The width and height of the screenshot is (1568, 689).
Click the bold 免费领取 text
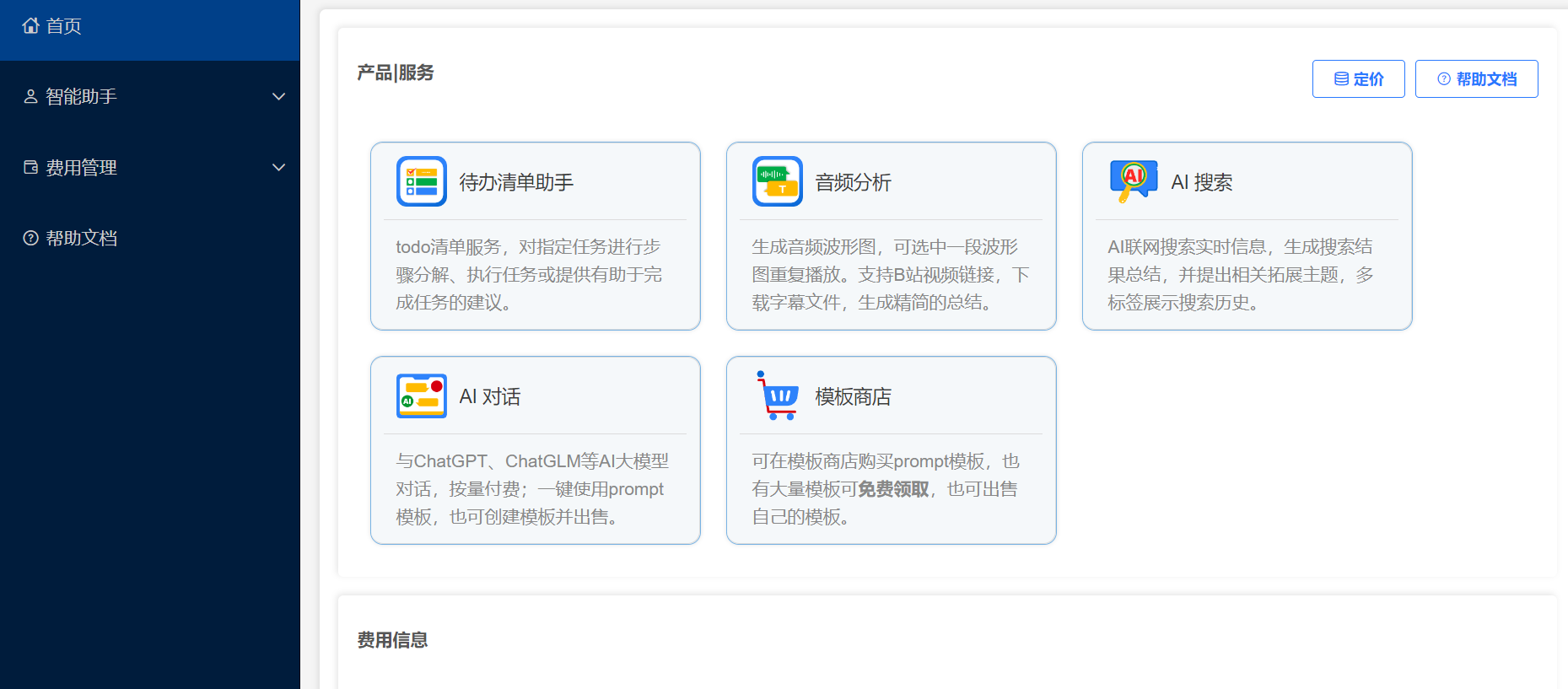pyautogui.click(x=893, y=489)
